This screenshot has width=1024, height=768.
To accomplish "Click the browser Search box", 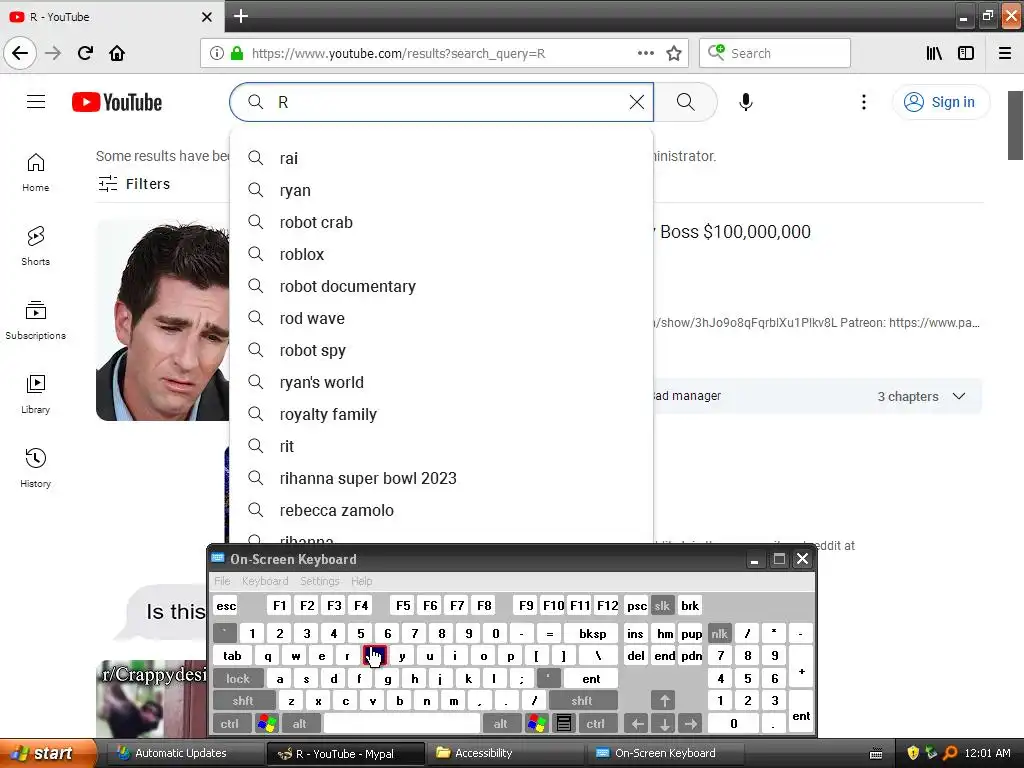I will 775,53.
